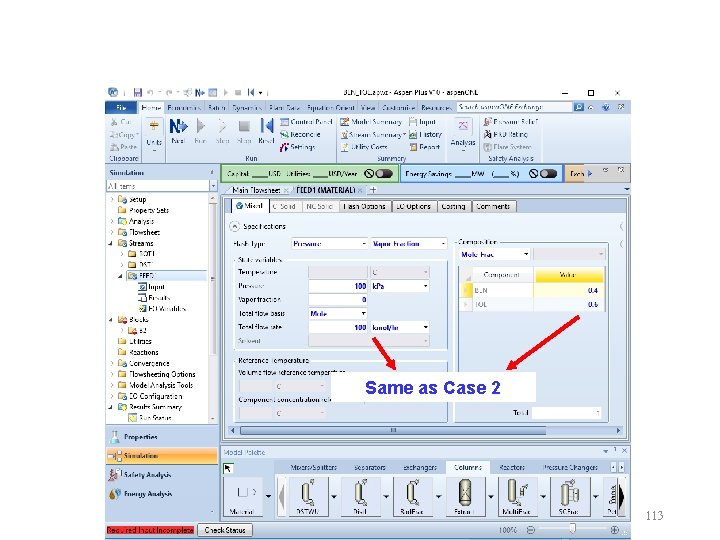Click the Check Status button
The width and height of the screenshot is (720, 540).
coord(225,530)
